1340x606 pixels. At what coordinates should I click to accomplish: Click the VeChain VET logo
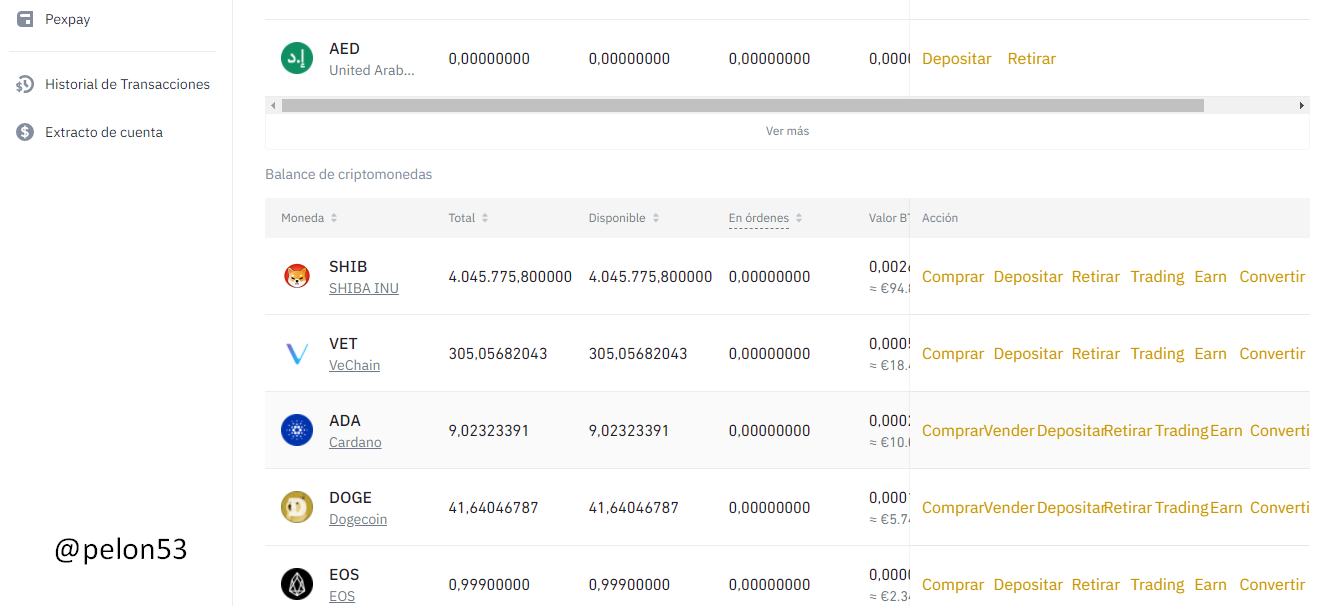297,353
